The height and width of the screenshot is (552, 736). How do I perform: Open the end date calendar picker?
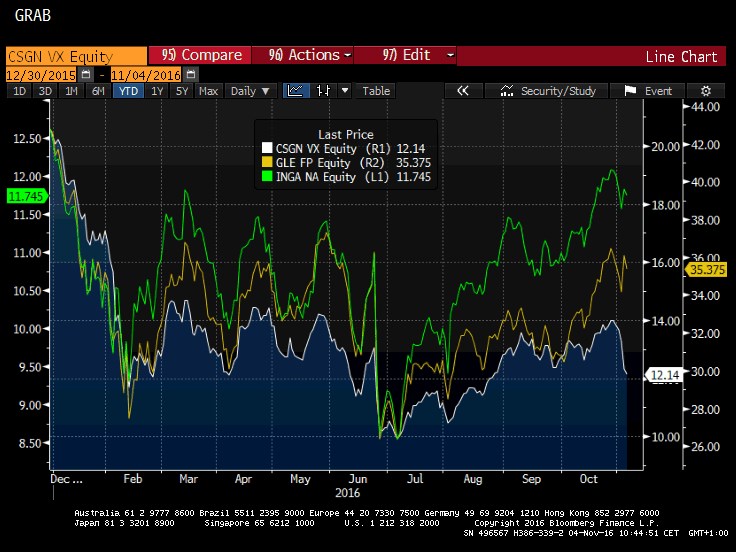click(x=191, y=74)
